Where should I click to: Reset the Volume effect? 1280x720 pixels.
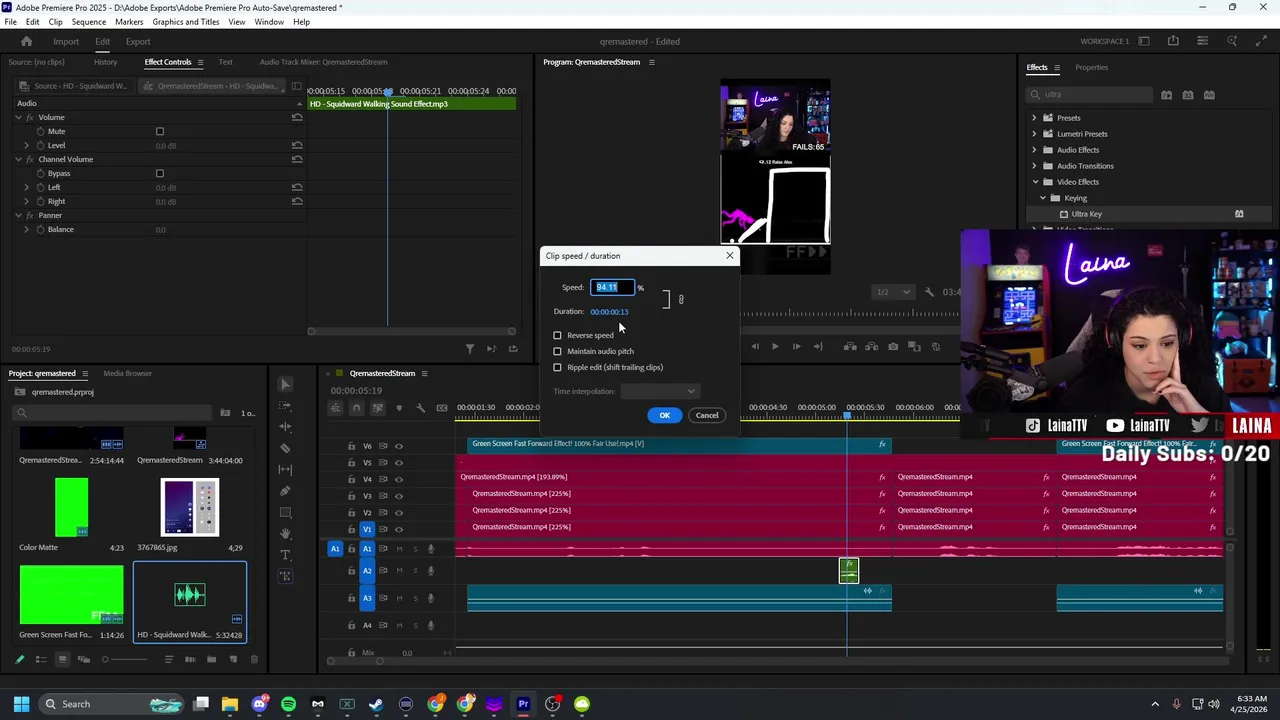(x=297, y=117)
